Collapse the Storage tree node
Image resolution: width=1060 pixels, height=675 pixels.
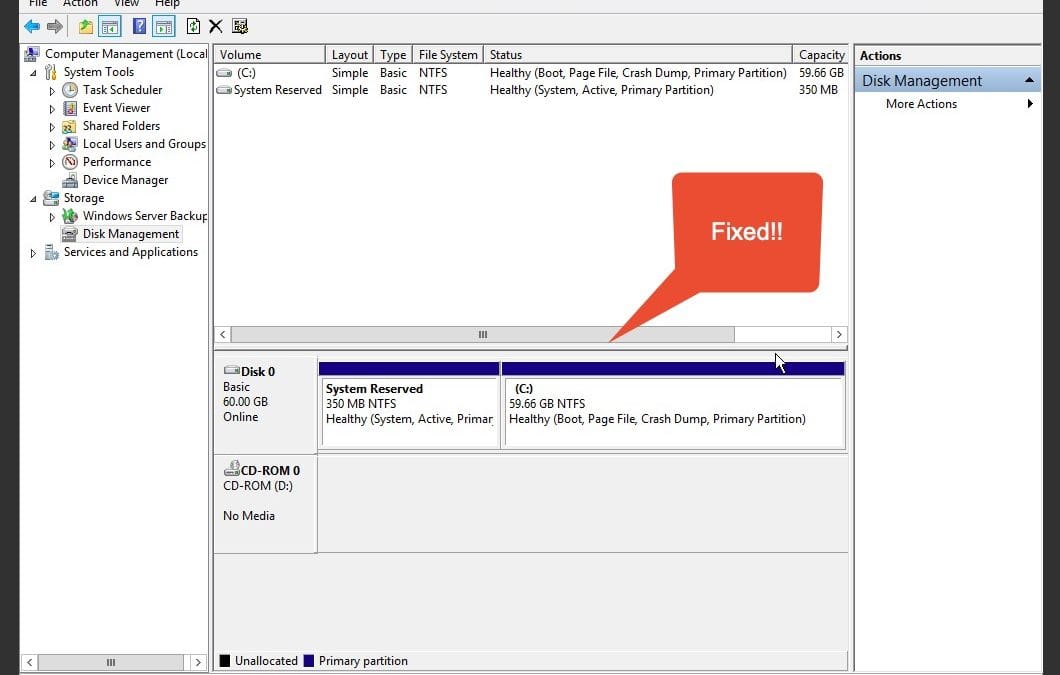(33, 197)
